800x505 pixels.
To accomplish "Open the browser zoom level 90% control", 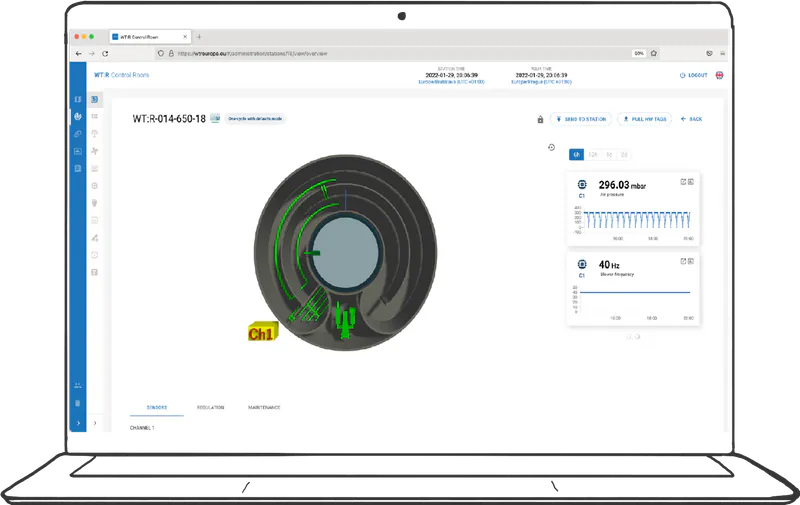I will 638,53.
